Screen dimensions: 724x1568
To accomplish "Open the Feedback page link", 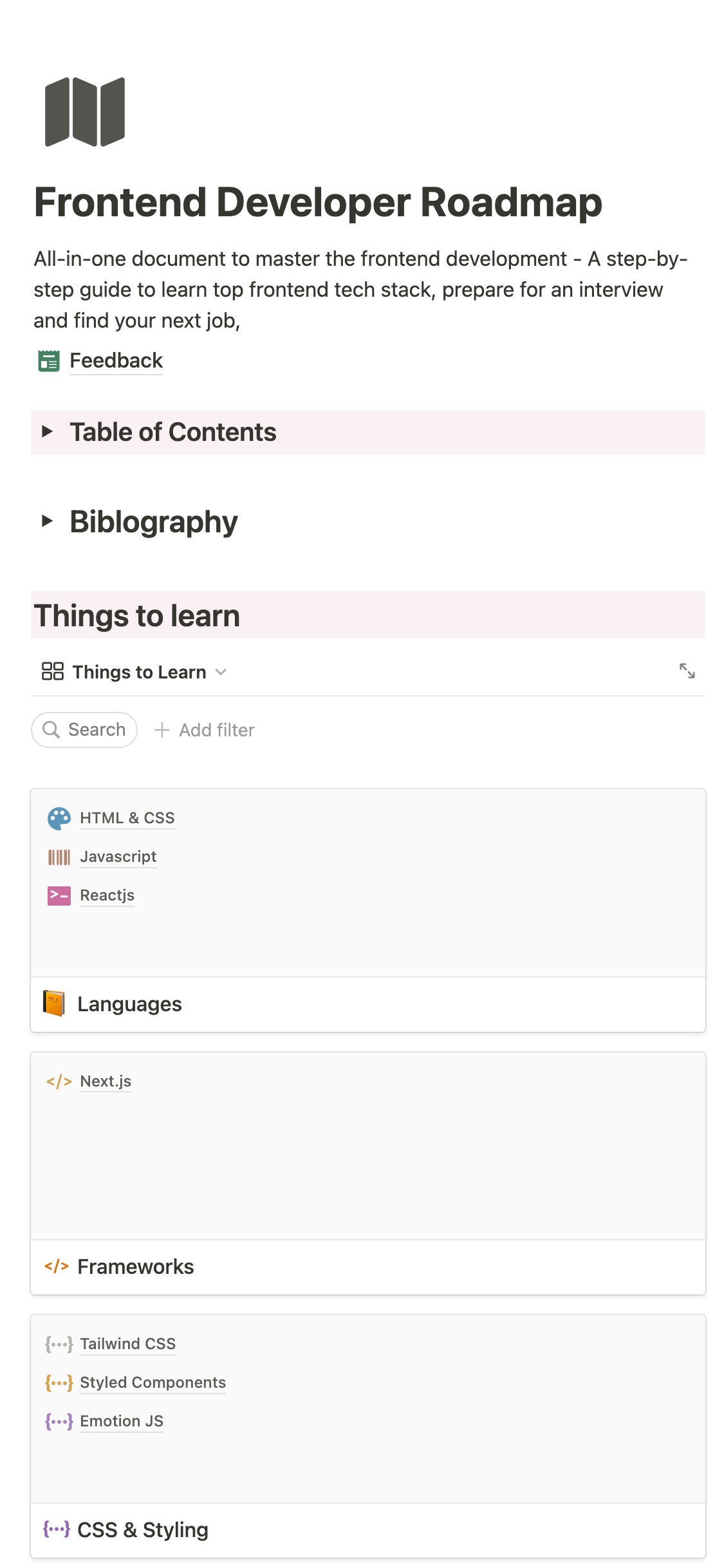I will coord(116,361).
